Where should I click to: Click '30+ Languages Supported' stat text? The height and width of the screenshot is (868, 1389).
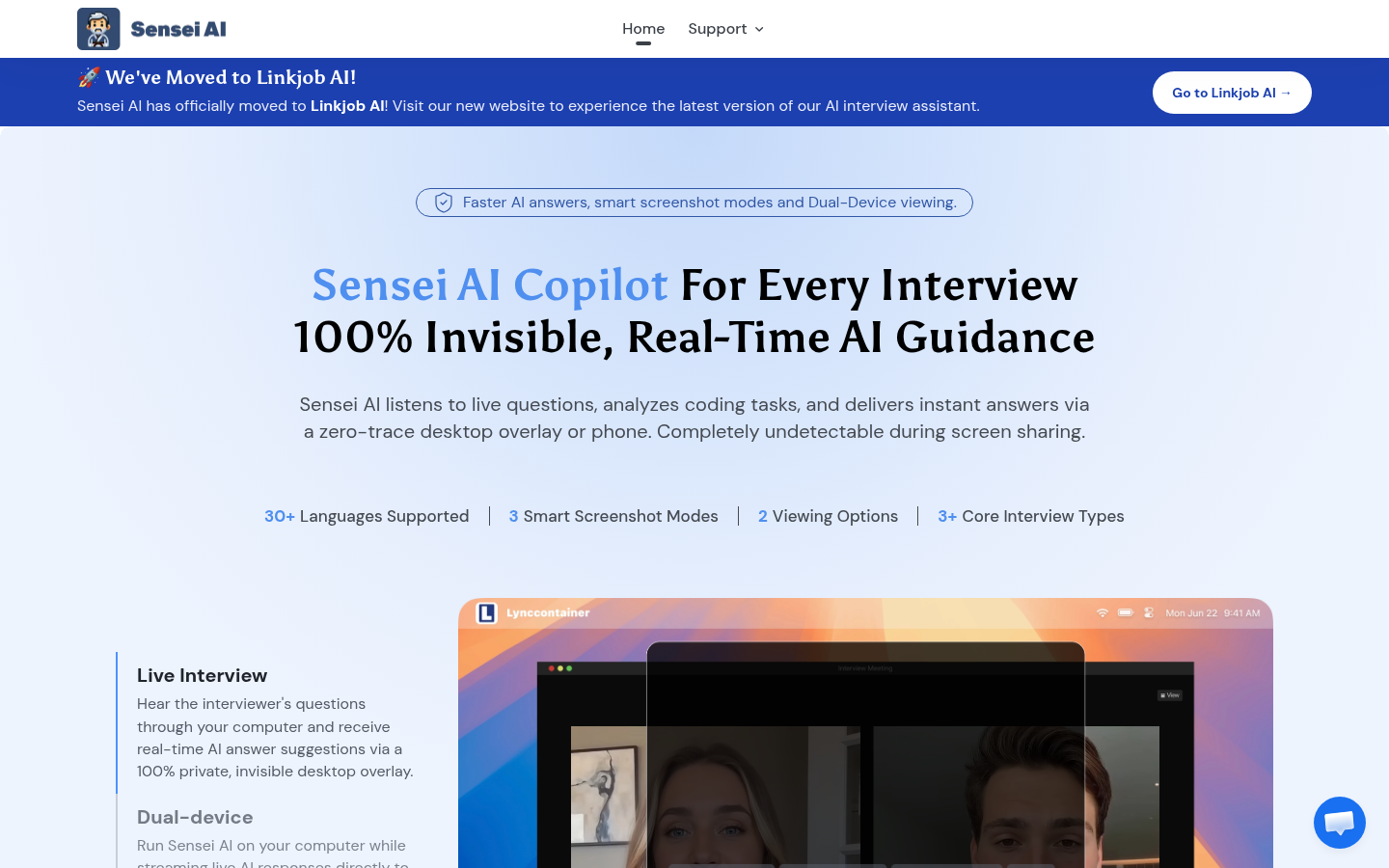[367, 516]
